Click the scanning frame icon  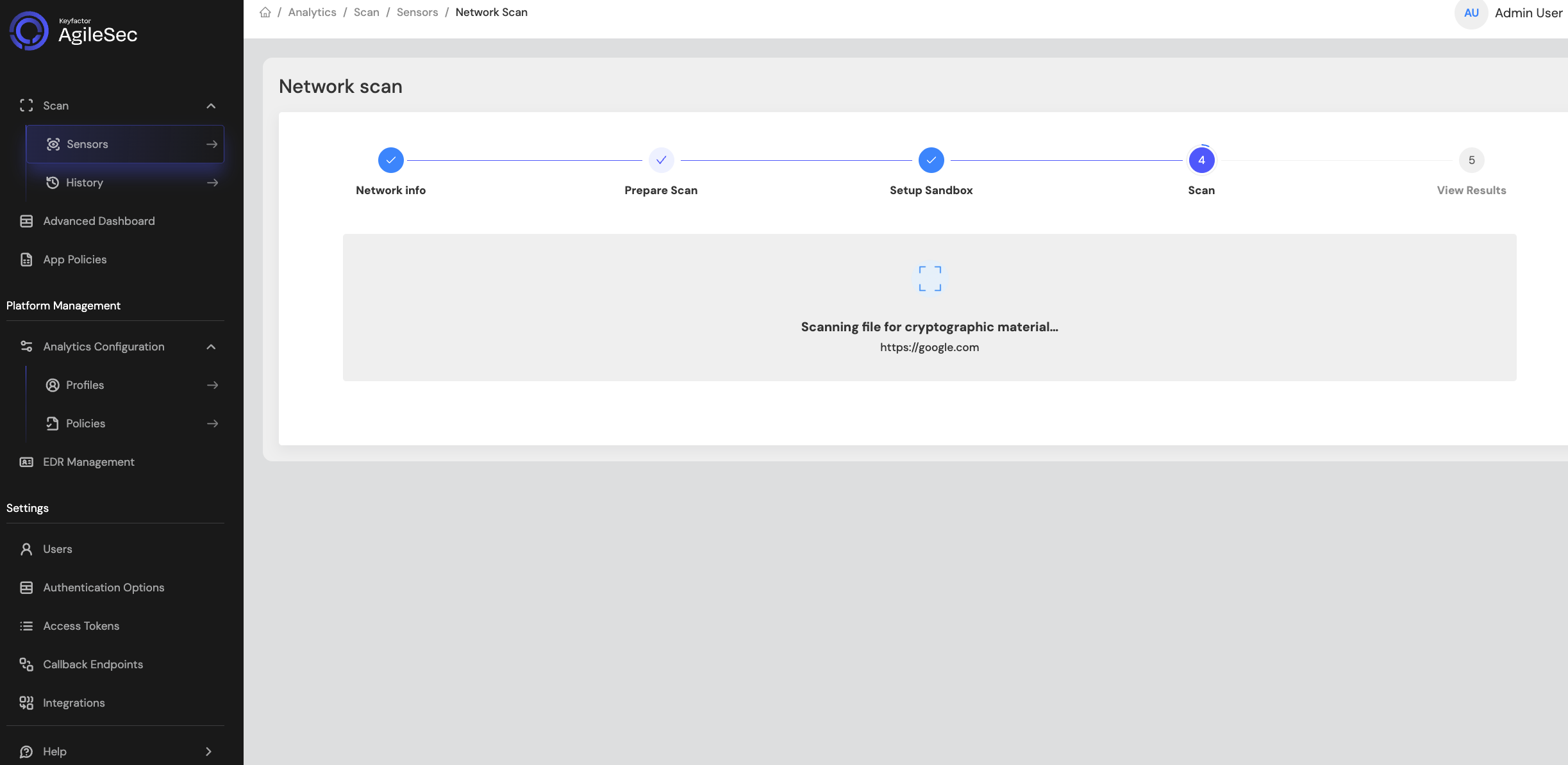930,279
